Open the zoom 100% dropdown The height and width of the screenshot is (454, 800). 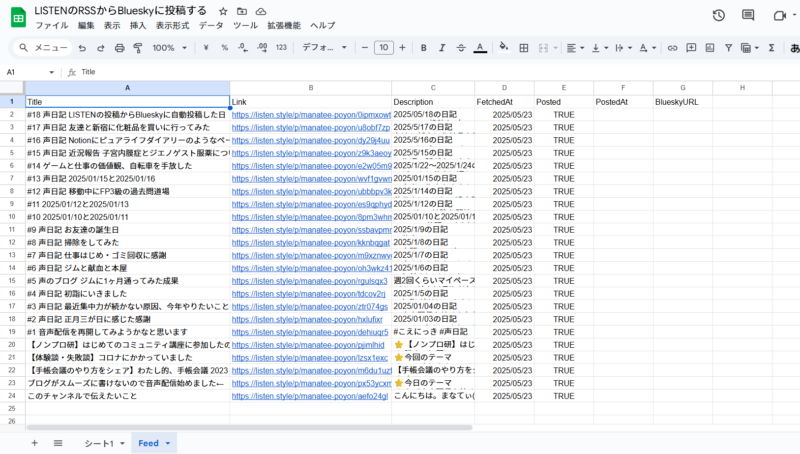point(169,48)
